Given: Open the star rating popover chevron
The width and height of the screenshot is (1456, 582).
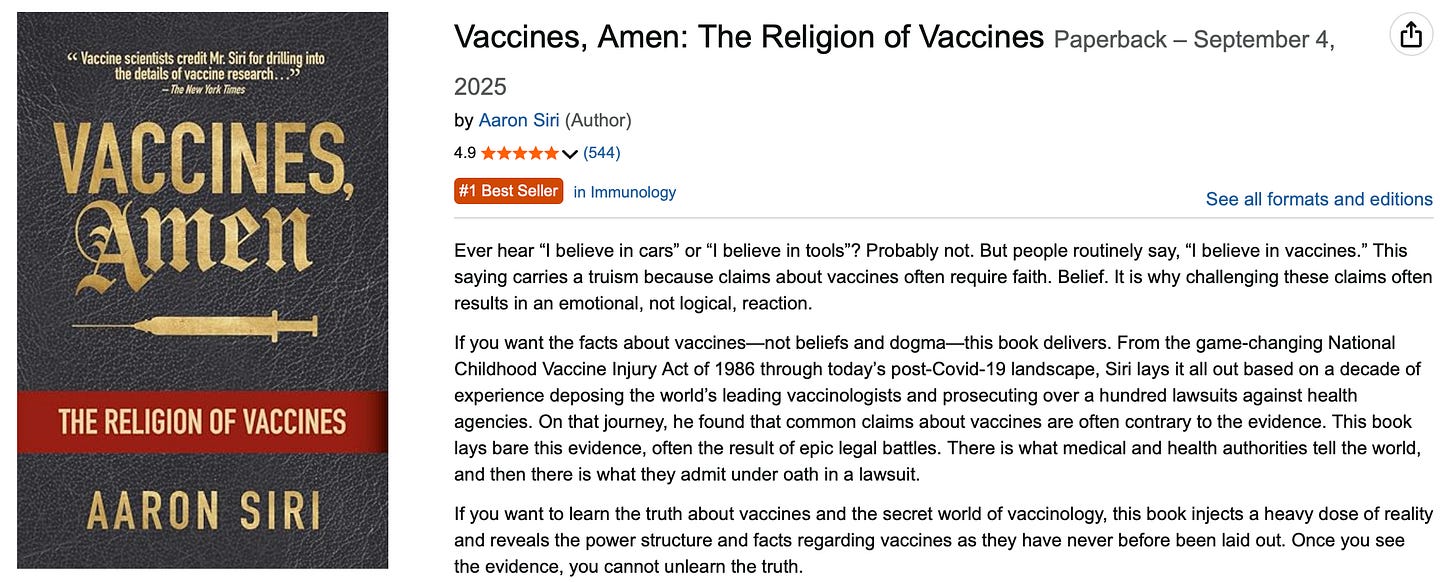Looking at the screenshot, I should [x=570, y=153].
